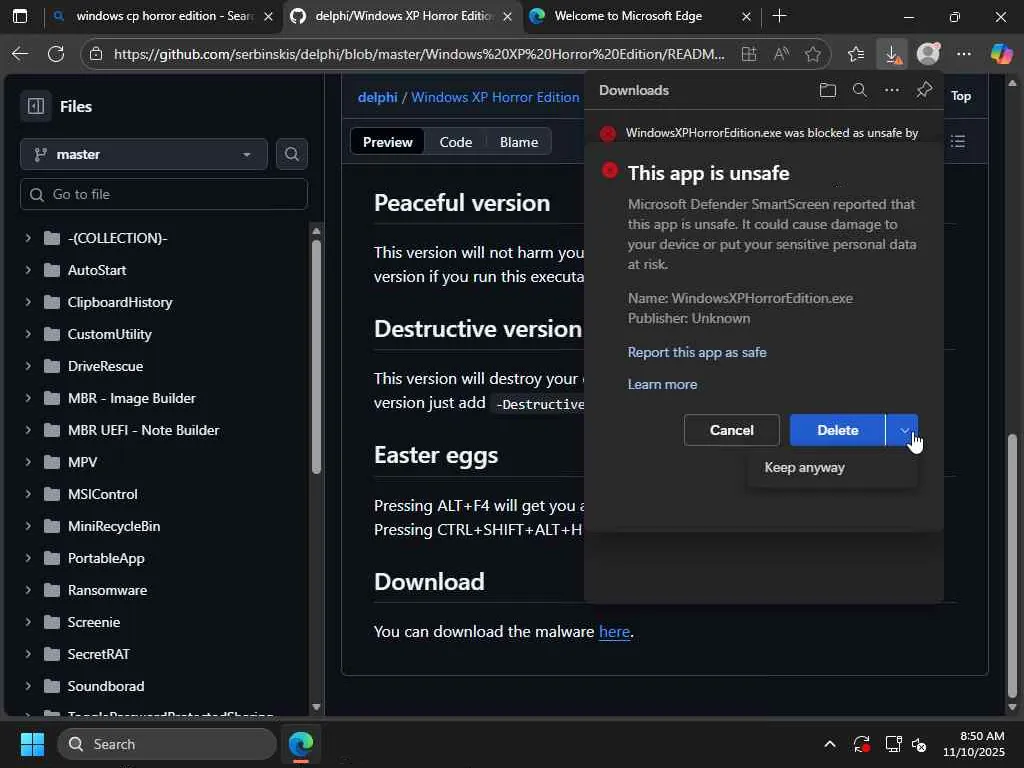The image size is (1024, 768).
Task: Open Windows Update tray icon
Action: pos(861,744)
